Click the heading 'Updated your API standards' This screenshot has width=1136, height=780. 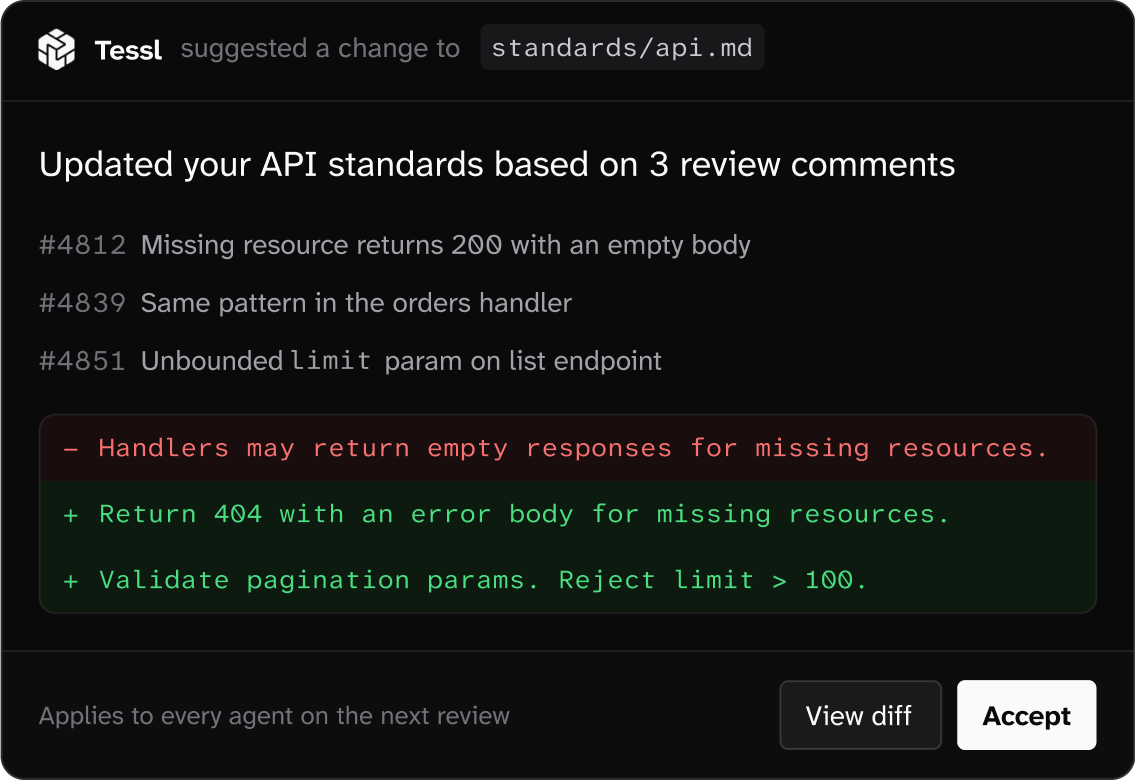click(x=497, y=164)
